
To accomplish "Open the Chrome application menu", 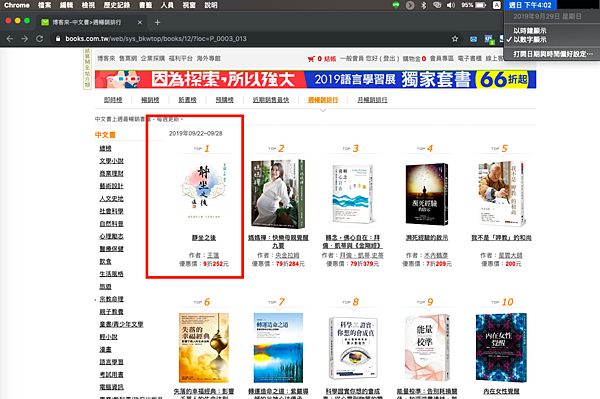I will (x=17, y=5).
